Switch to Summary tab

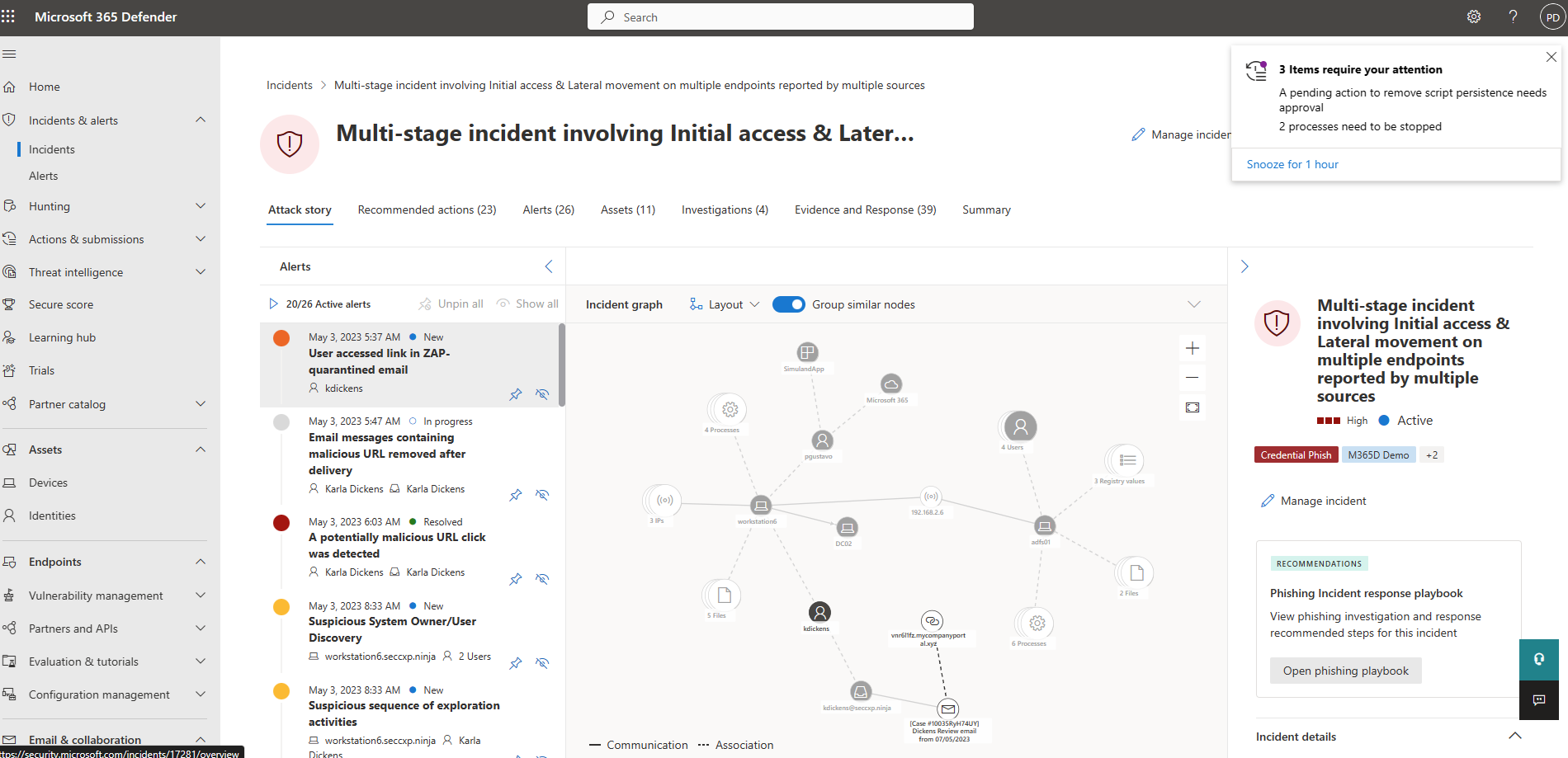tap(986, 210)
